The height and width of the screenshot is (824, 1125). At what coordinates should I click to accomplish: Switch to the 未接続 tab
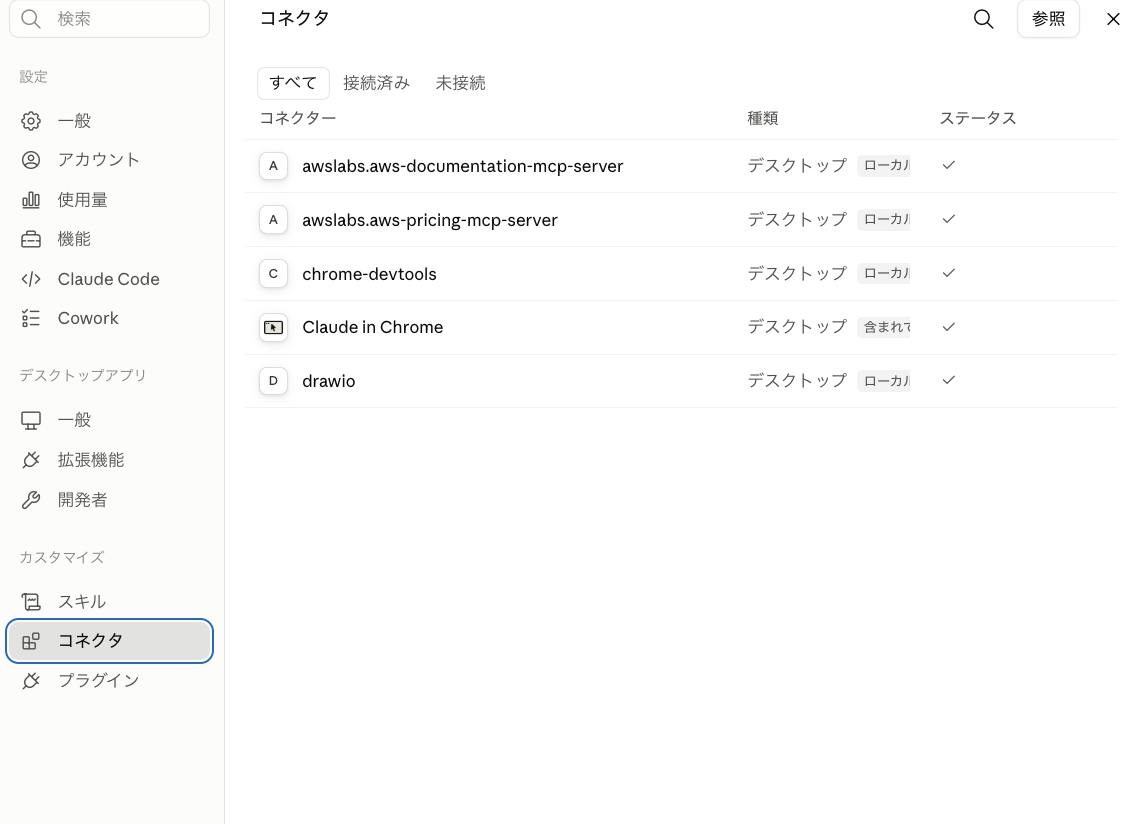point(461,83)
